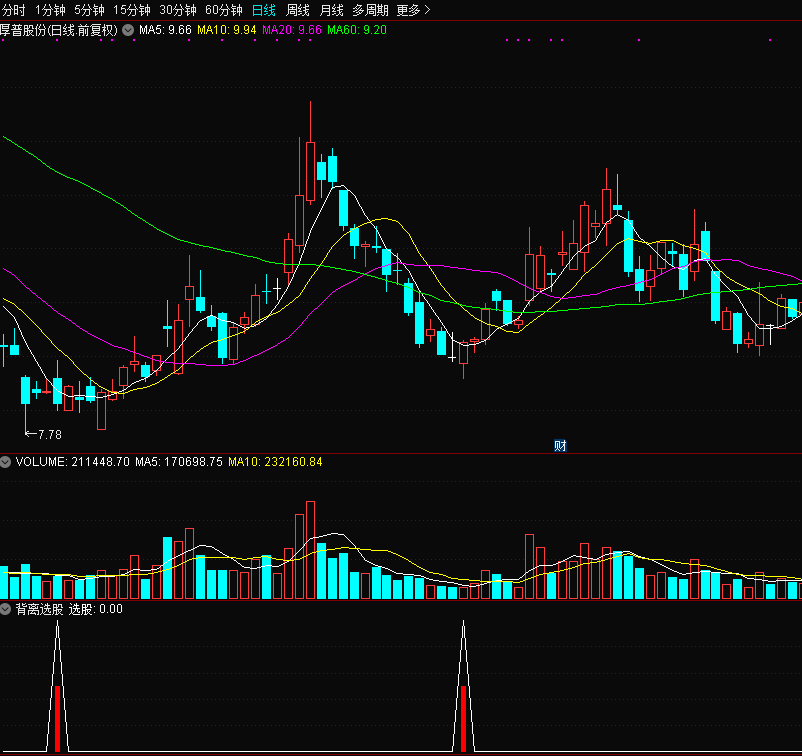Viewport: 802px width, 756px height.
Task: Expand the VOLUME indicator dropdown arrow
Action: [x=6, y=462]
